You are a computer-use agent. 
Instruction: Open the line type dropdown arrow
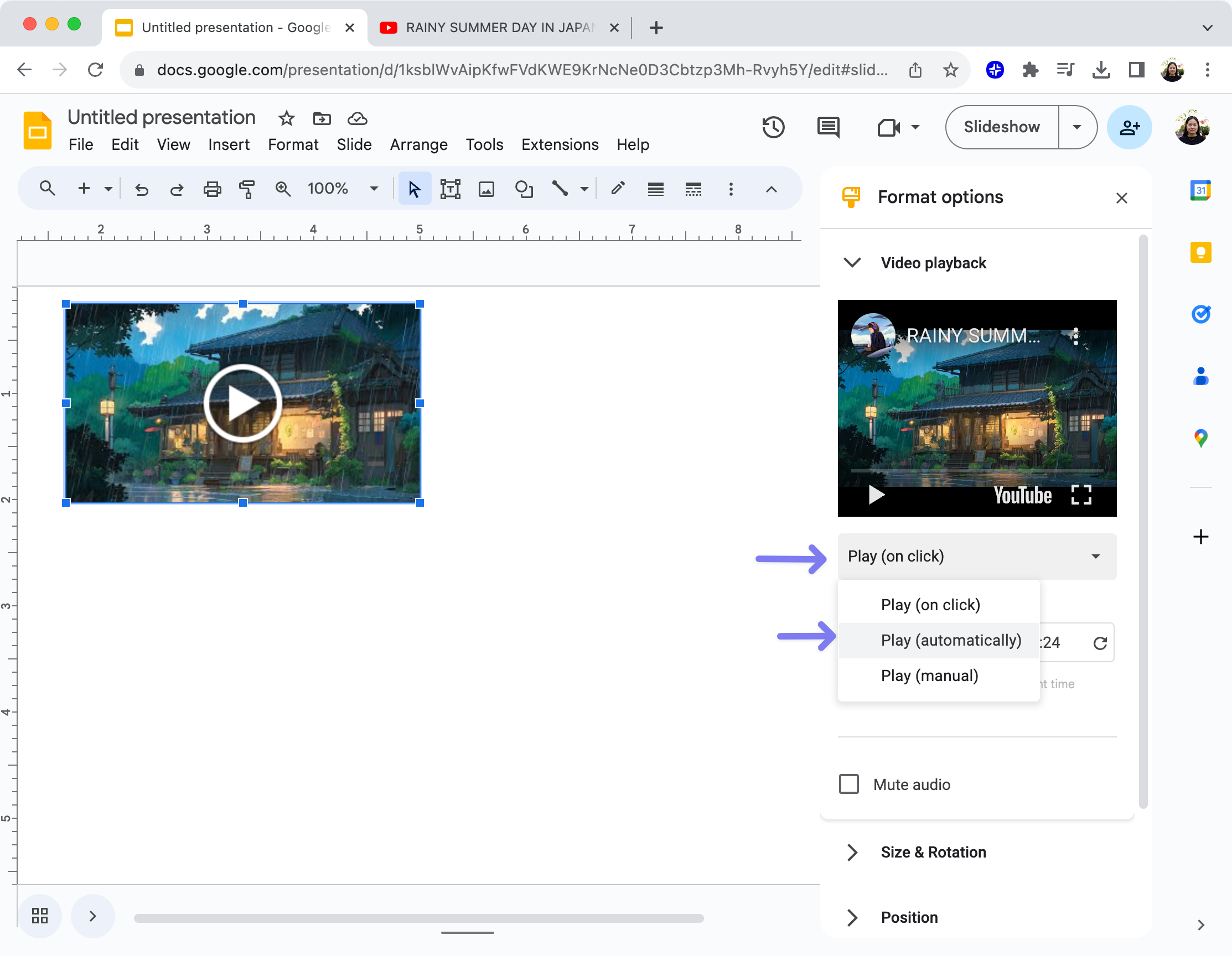[584, 189]
